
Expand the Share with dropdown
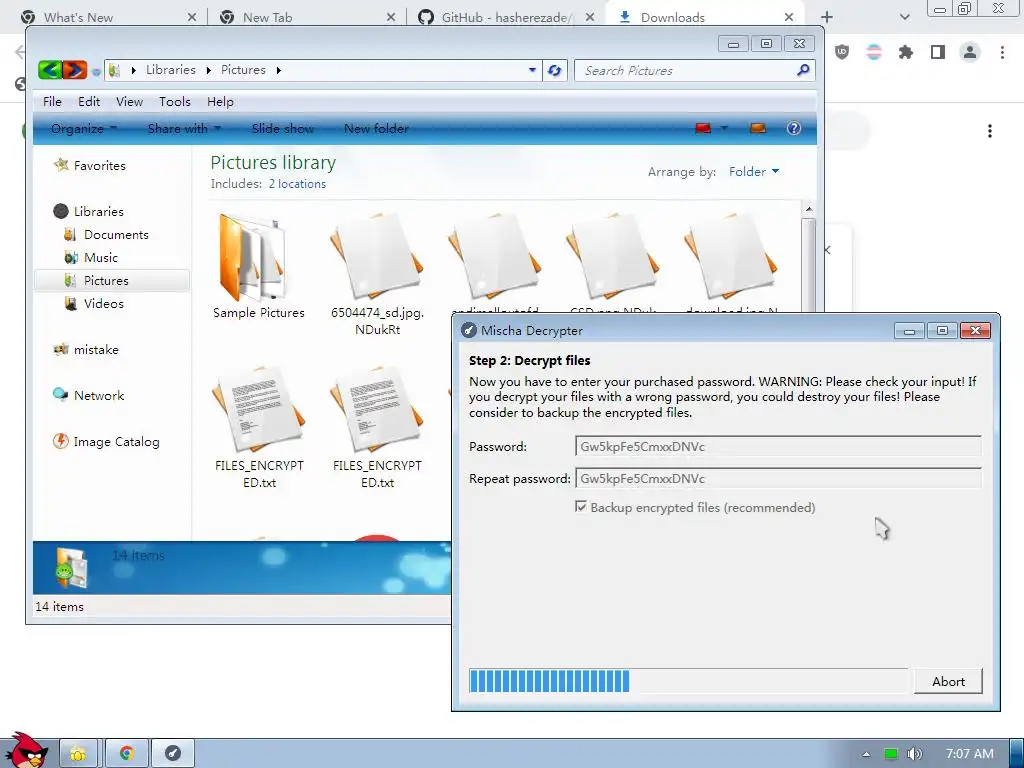[x=184, y=128]
